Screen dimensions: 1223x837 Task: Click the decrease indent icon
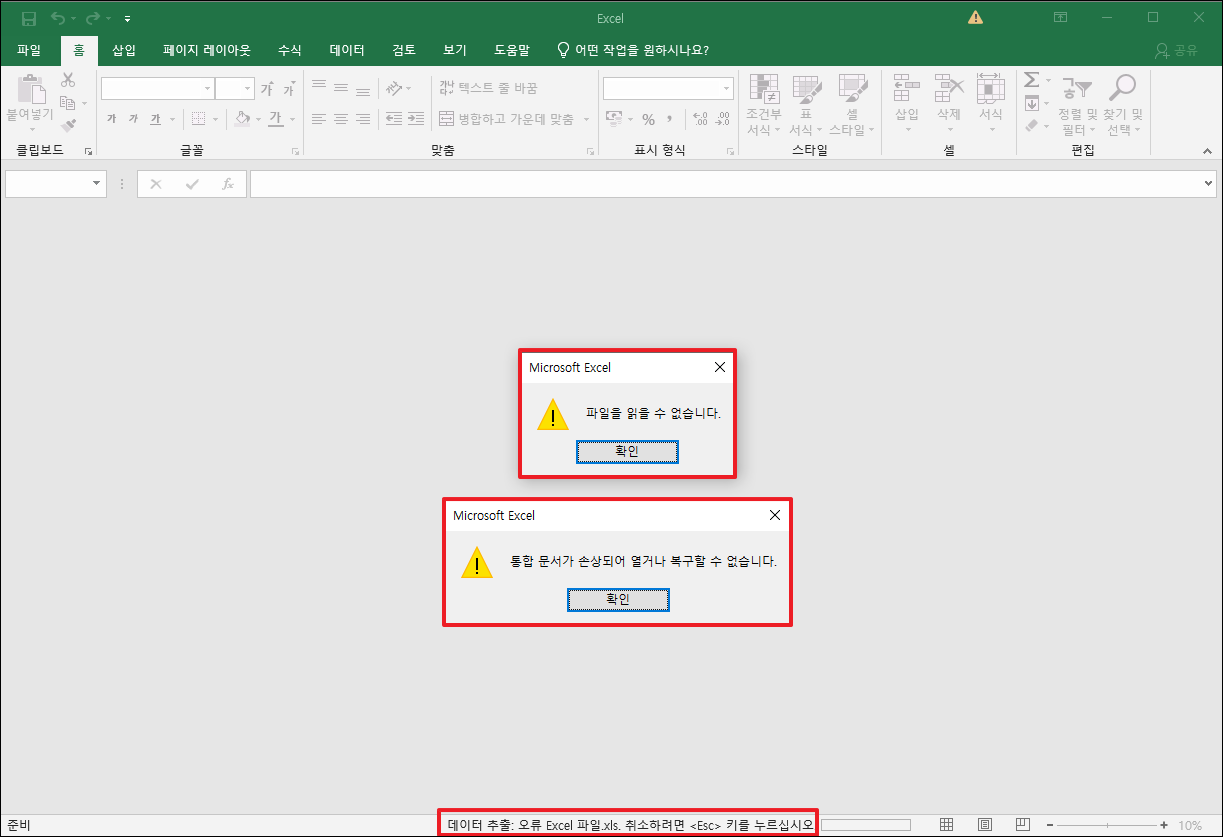click(393, 119)
